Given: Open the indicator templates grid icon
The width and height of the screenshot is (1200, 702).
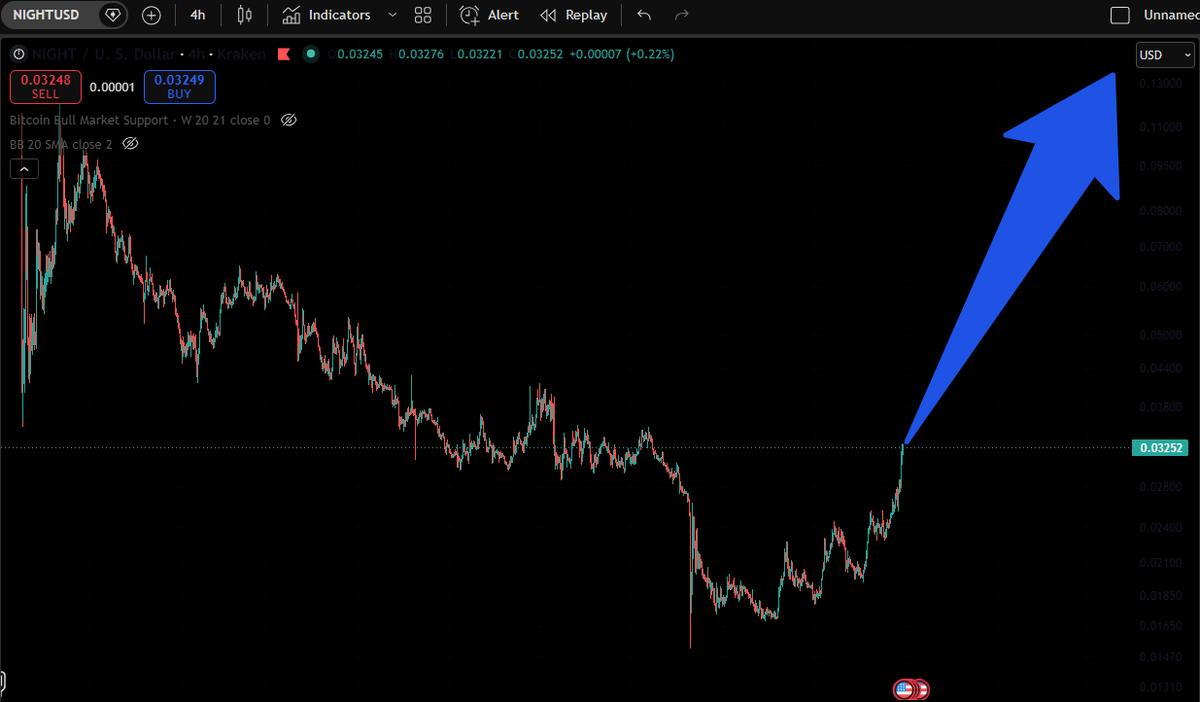Looking at the screenshot, I should pyautogui.click(x=423, y=15).
